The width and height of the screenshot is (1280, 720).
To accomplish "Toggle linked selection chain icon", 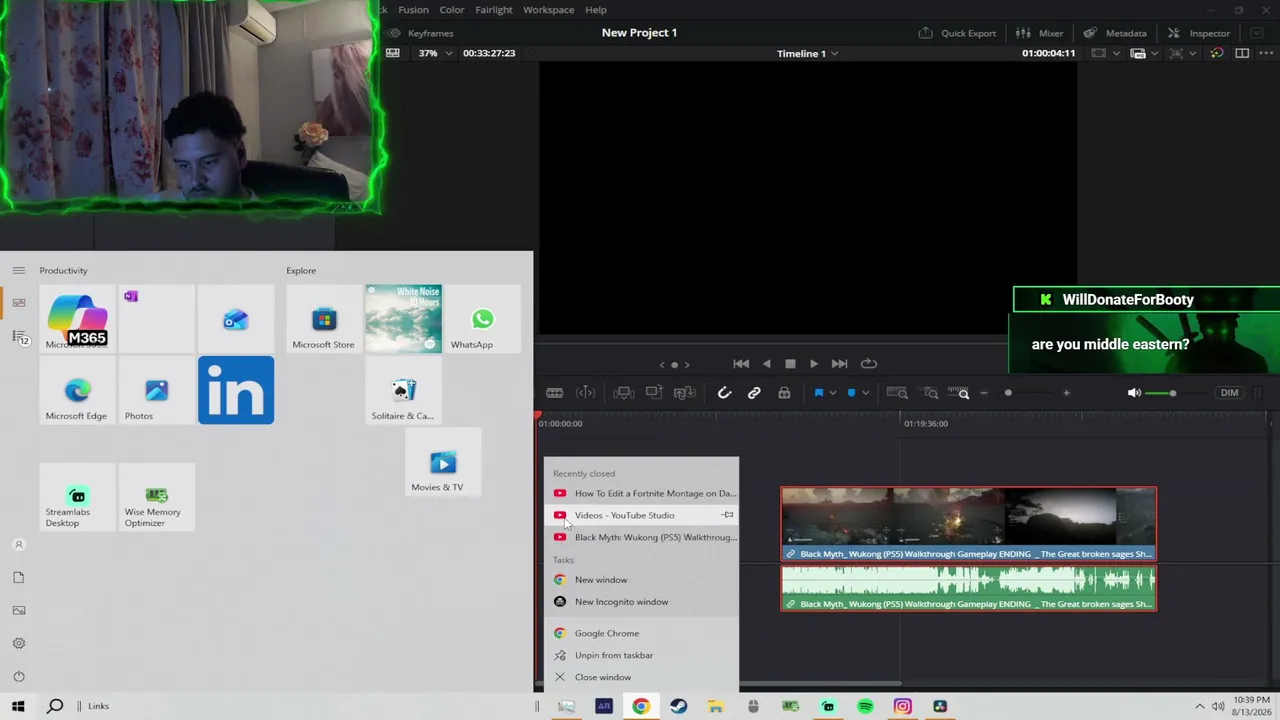I will [x=754, y=393].
